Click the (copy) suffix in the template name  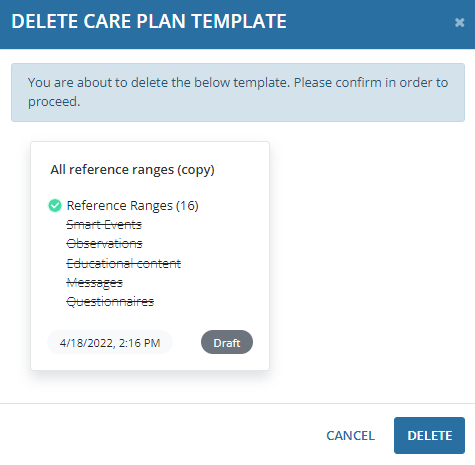coord(196,170)
